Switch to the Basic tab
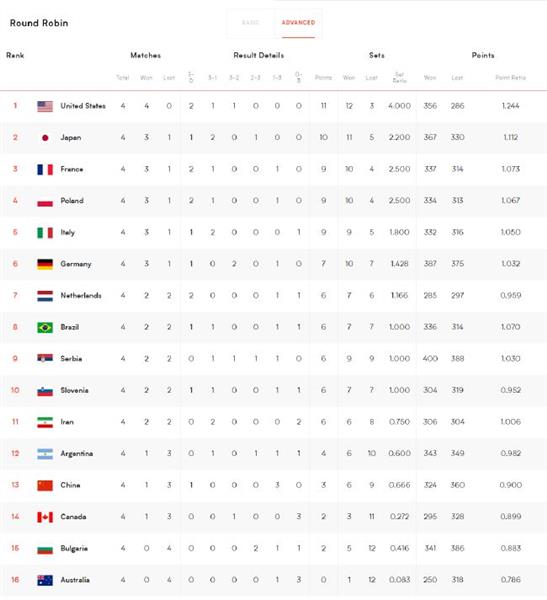 pos(251,23)
